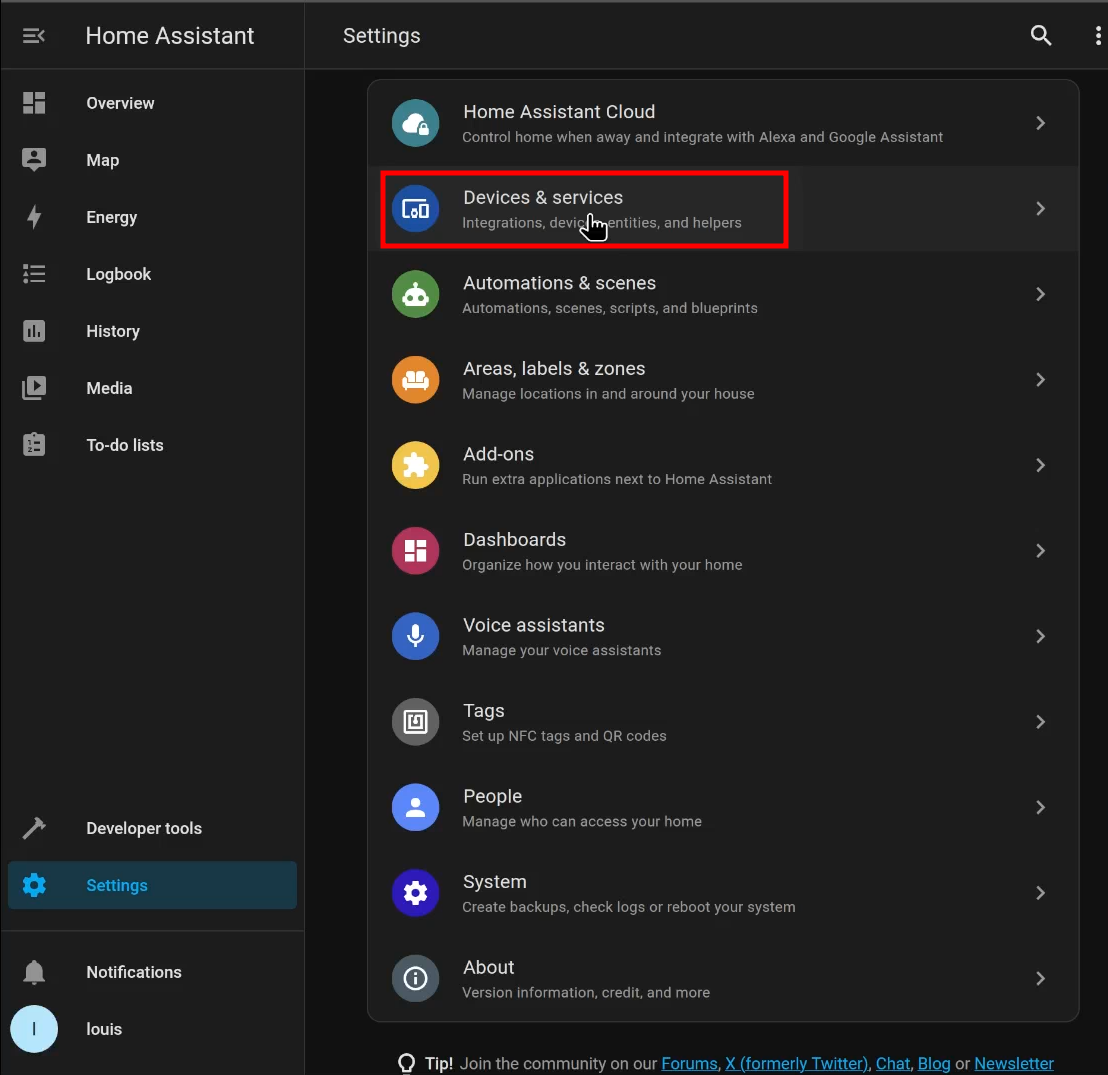
Task: Click the Tags NFC icon
Action: [x=416, y=722]
